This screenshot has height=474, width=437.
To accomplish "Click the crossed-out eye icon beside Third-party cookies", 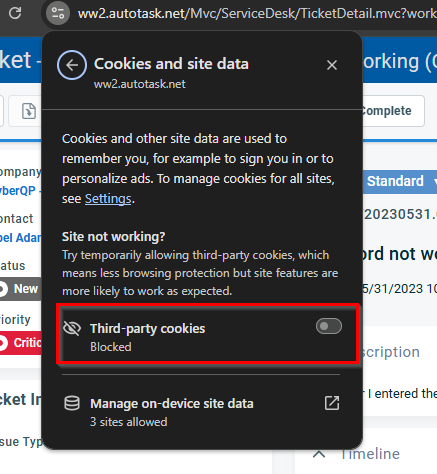I will point(72,329).
